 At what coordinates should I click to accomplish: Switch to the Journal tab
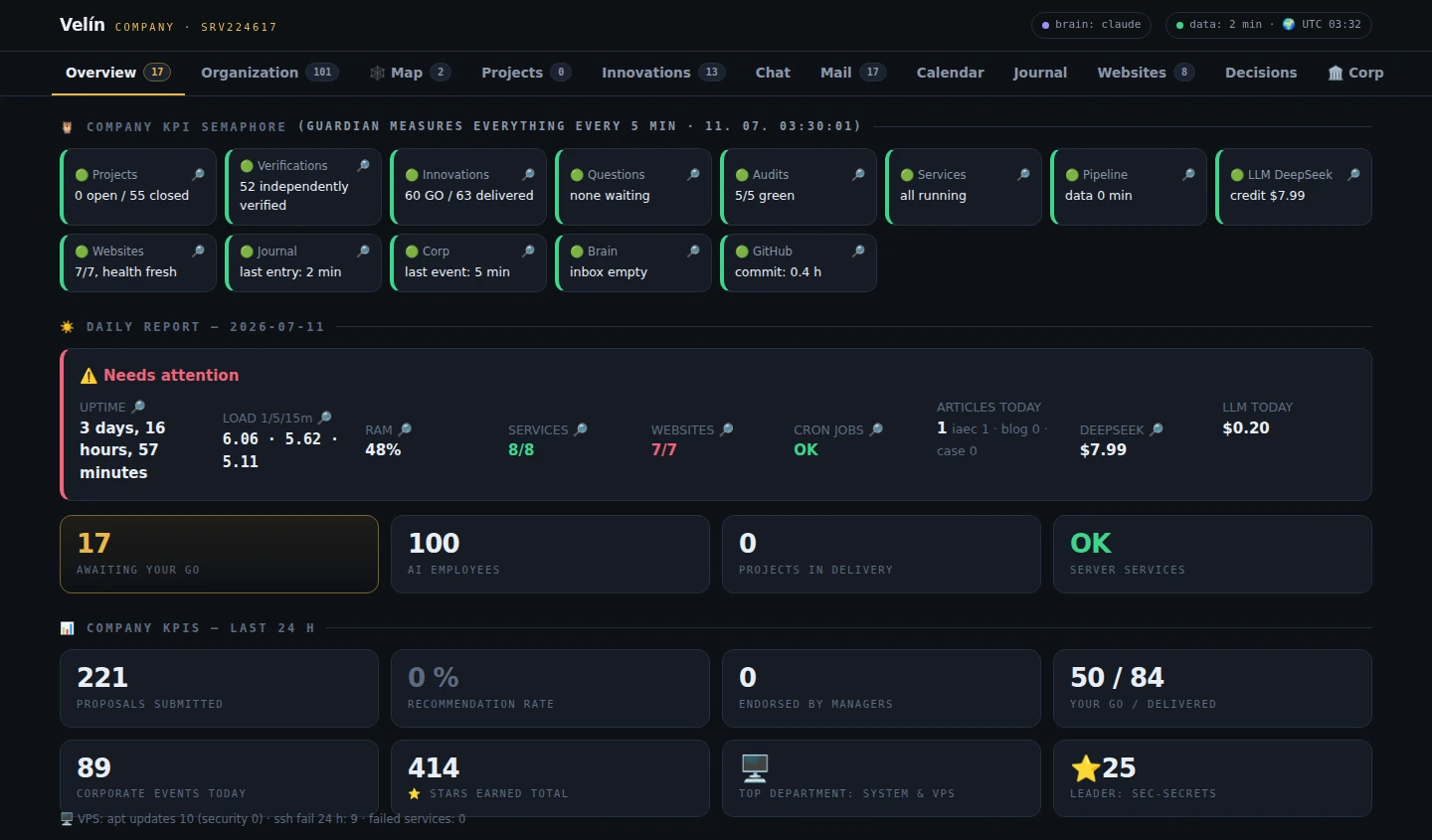click(1040, 73)
